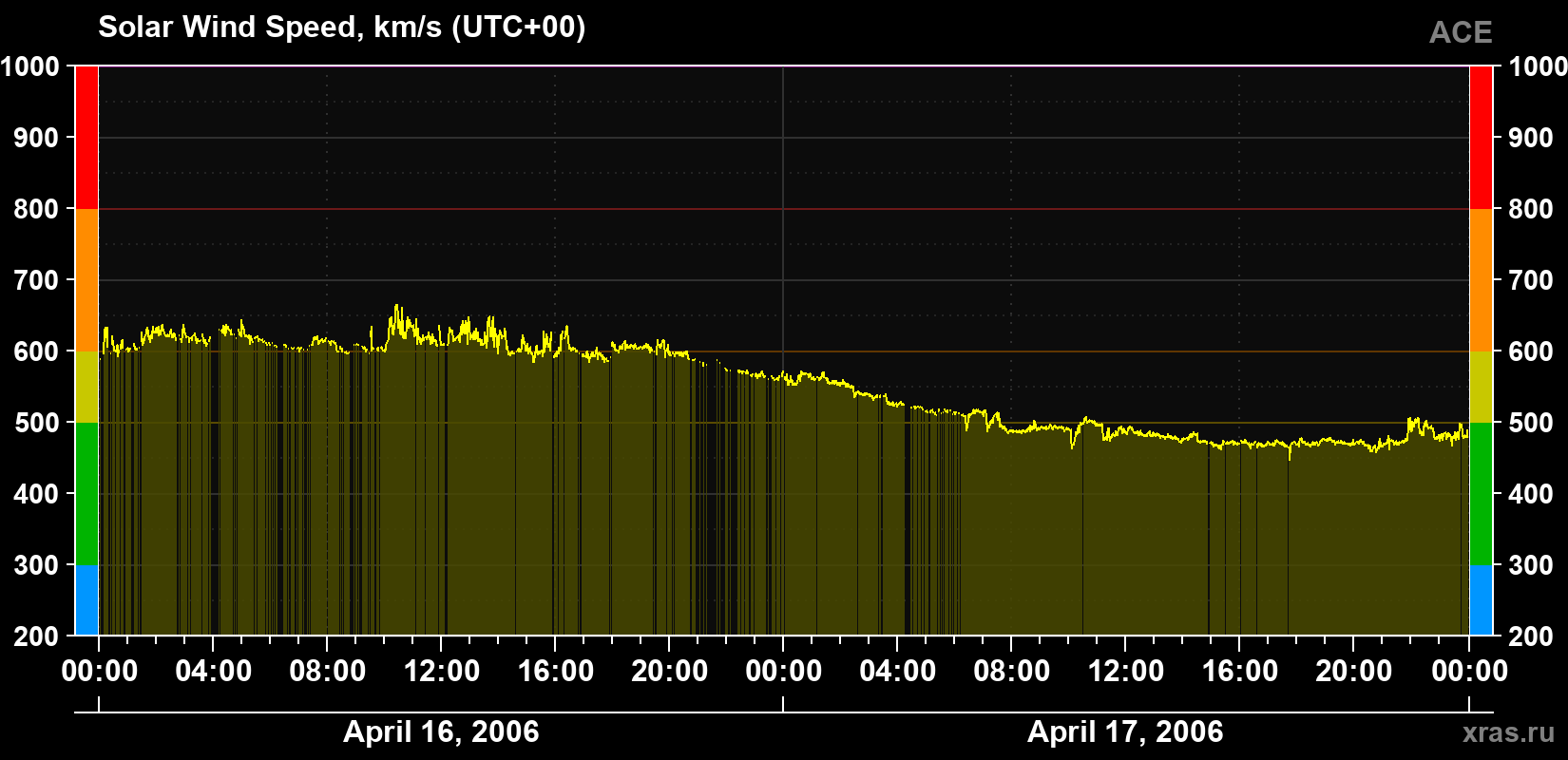Viewport: 1568px width, 760px height.
Task: Click the 800 label on the left axis
Action: coord(37,209)
